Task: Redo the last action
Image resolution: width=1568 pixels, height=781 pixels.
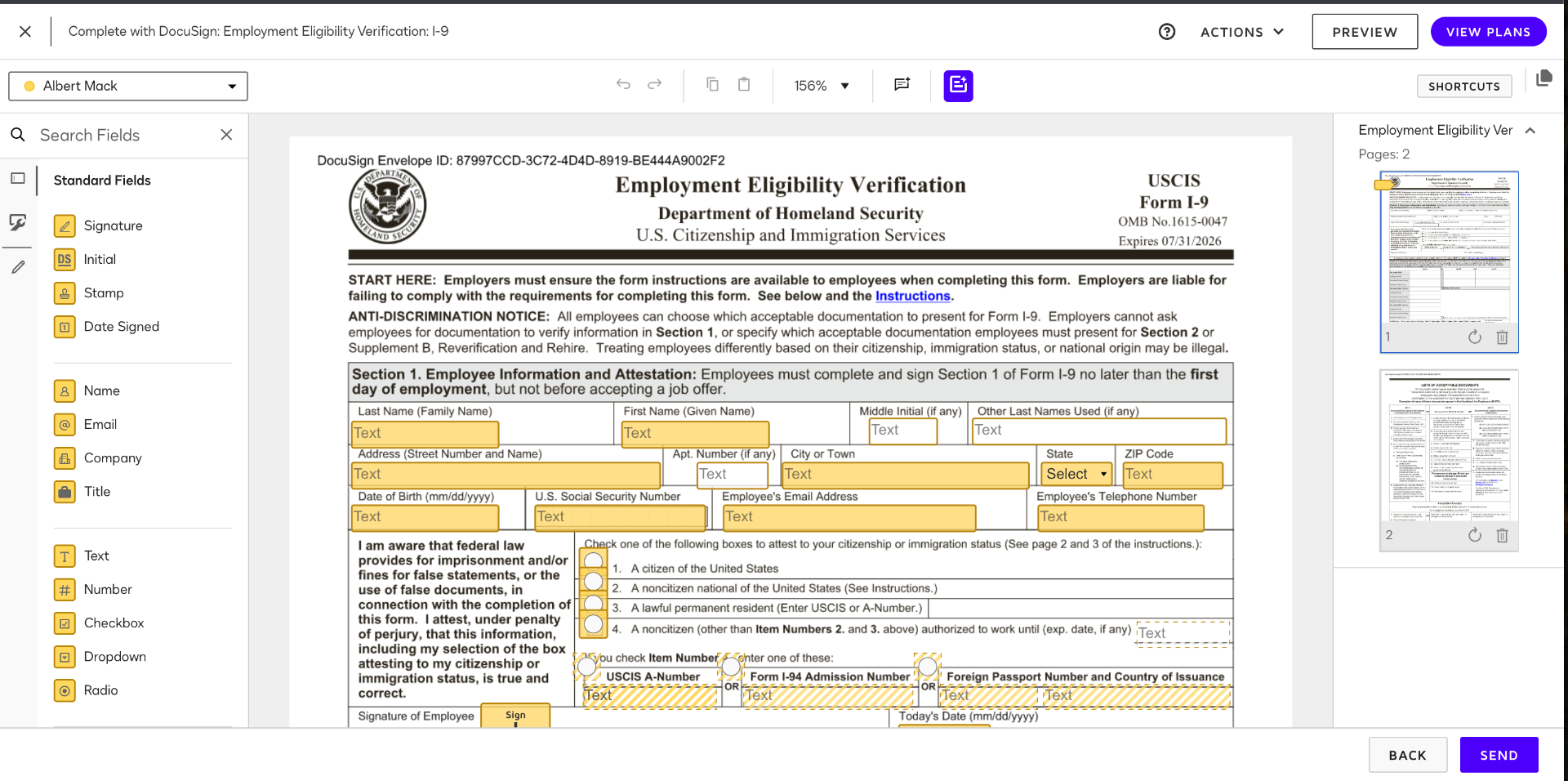Action: [654, 84]
